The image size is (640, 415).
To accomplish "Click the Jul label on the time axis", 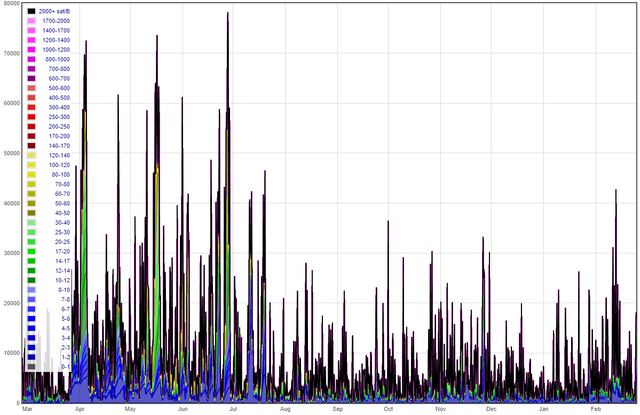I will click(233, 409).
